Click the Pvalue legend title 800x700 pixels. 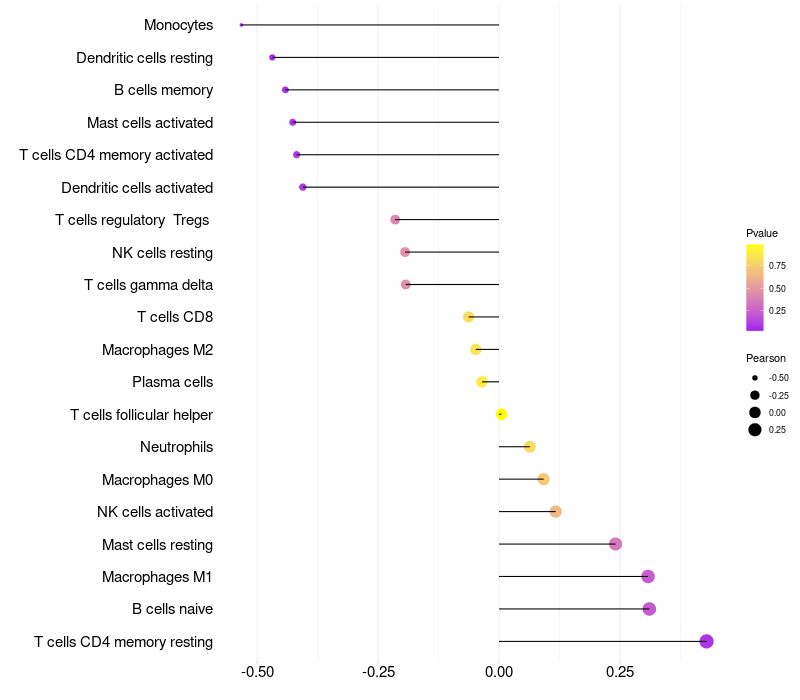pos(762,234)
